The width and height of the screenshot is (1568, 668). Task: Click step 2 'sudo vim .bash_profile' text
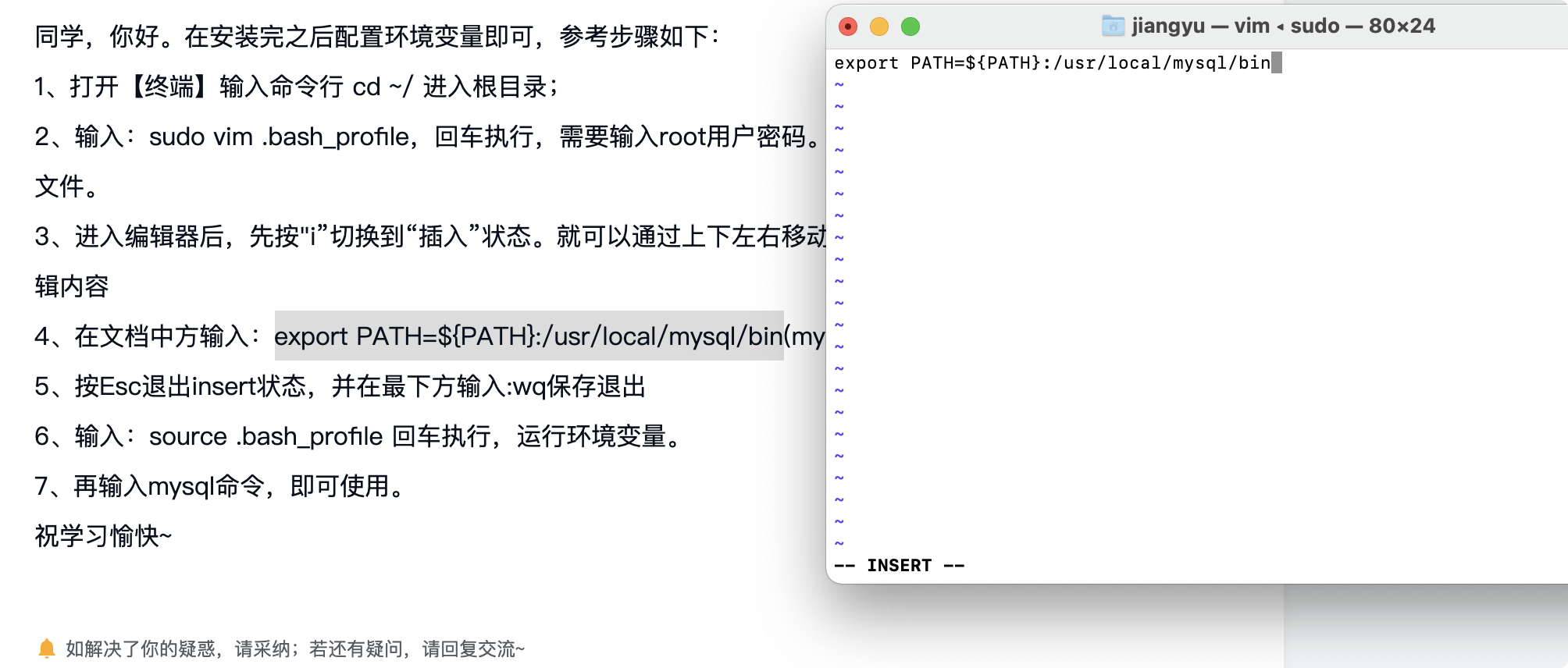(x=279, y=137)
